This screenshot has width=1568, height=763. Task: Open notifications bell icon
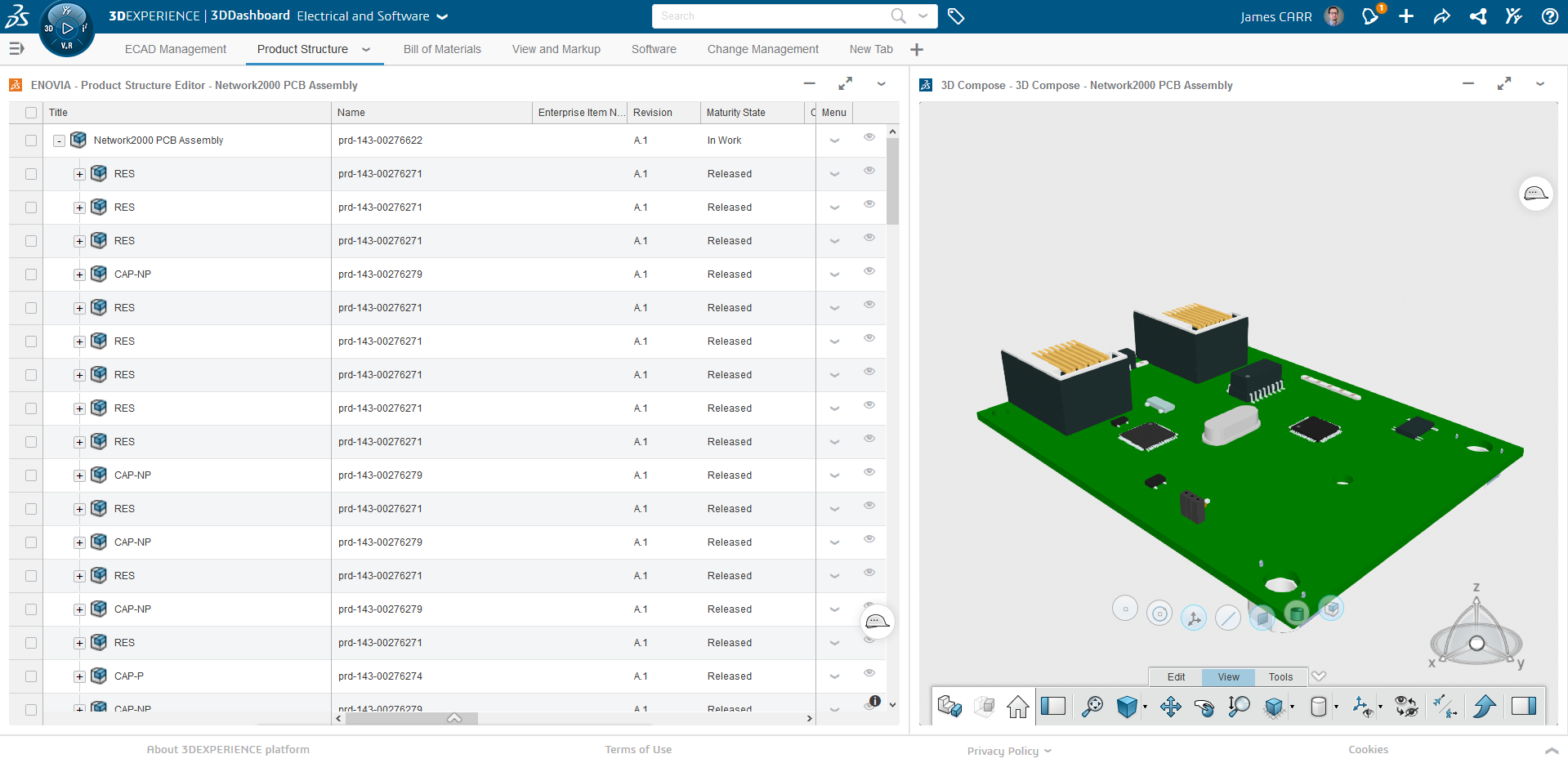(x=1370, y=16)
